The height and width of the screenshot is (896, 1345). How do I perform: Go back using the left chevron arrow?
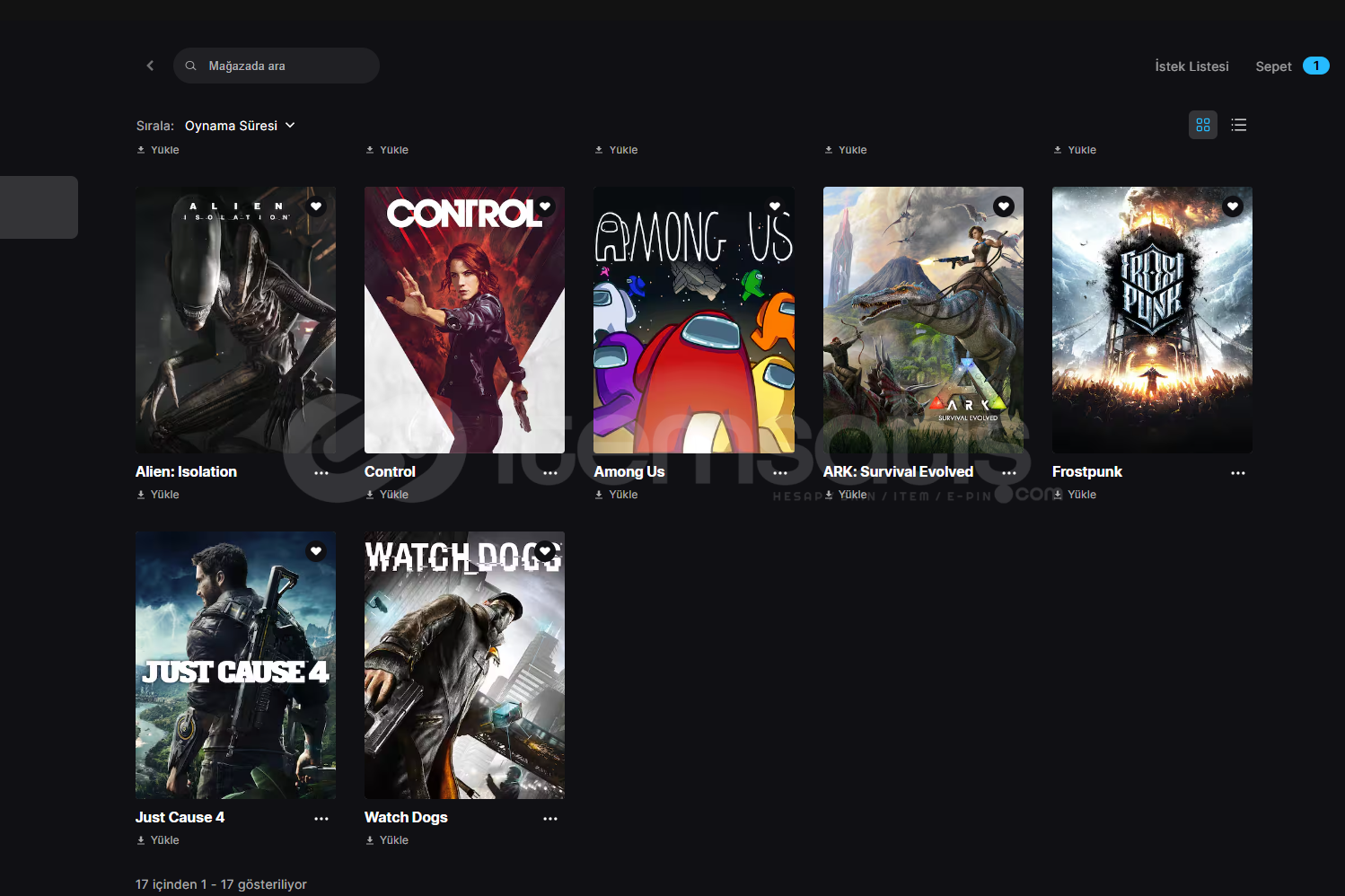point(150,66)
